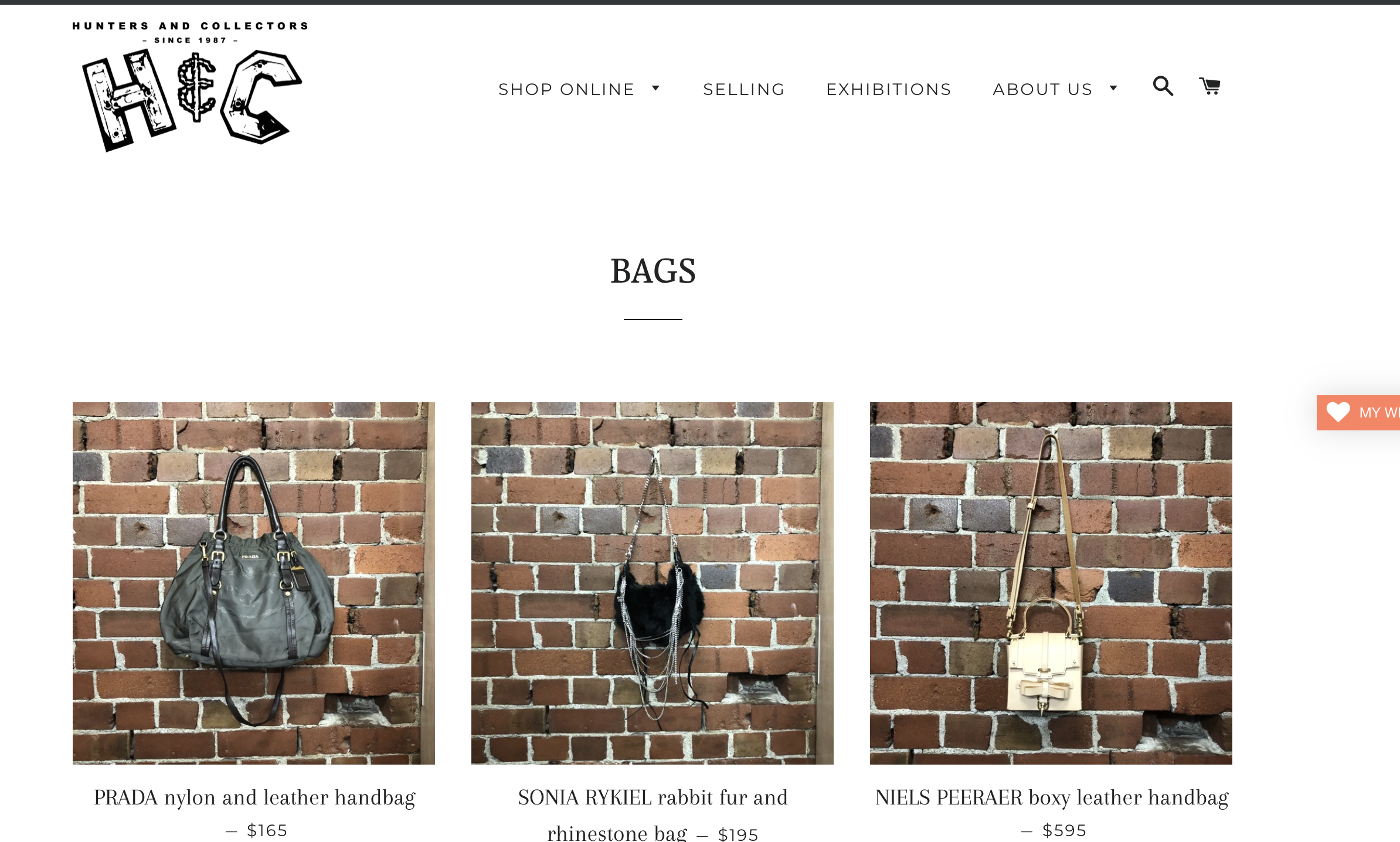Open the shopping cart icon
This screenshot has height=842, width=1400.
point(1209,86)
